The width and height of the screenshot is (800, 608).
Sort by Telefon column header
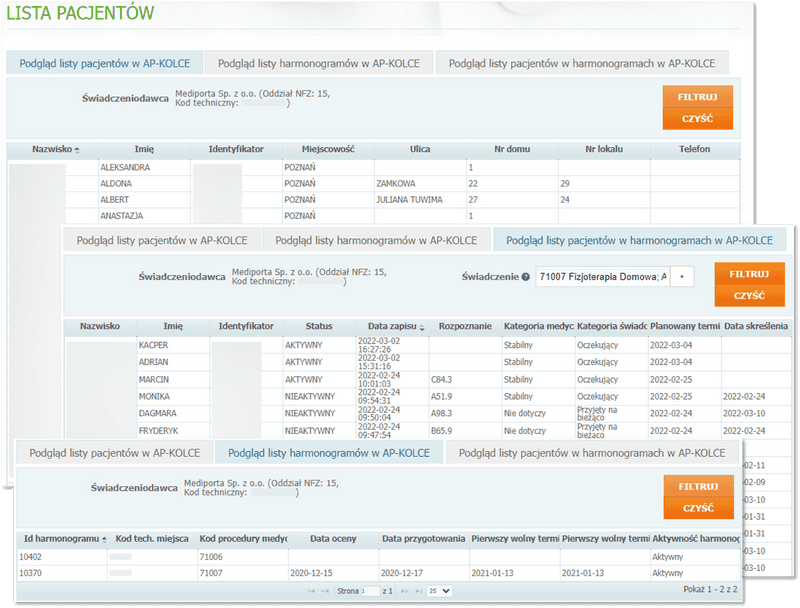point(694,149)
